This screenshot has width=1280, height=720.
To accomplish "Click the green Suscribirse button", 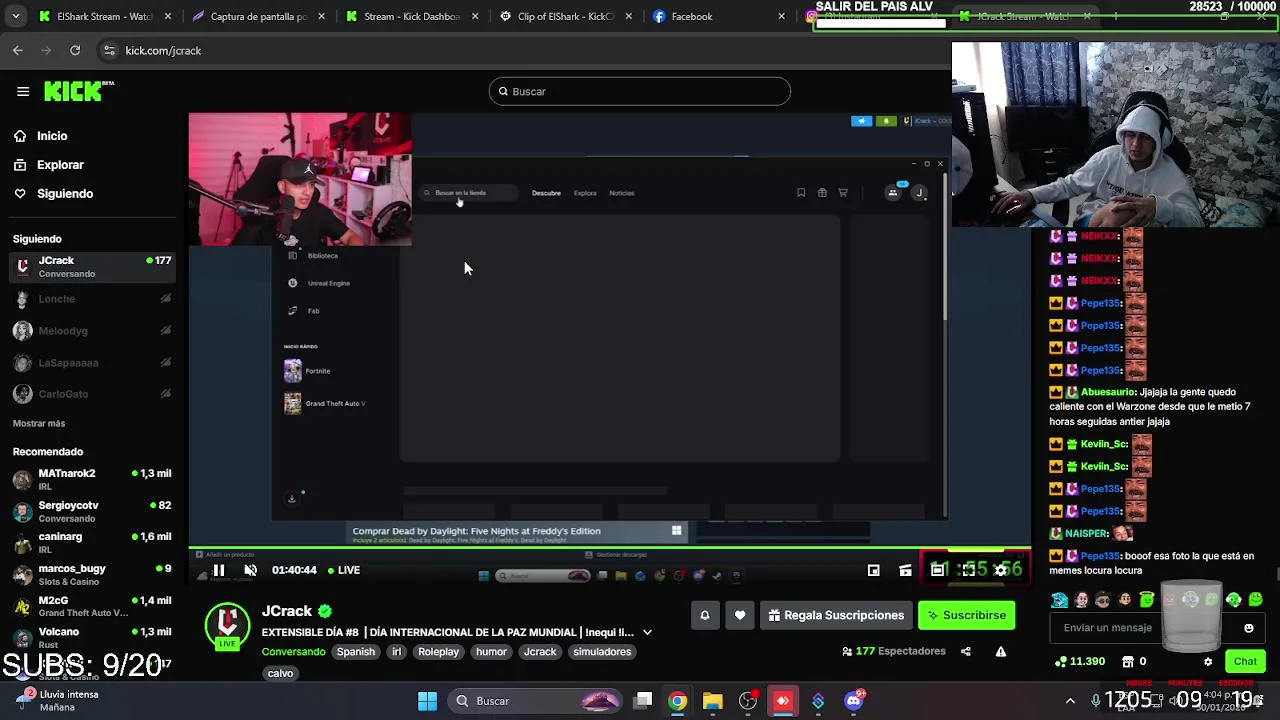I will (967, 615).
